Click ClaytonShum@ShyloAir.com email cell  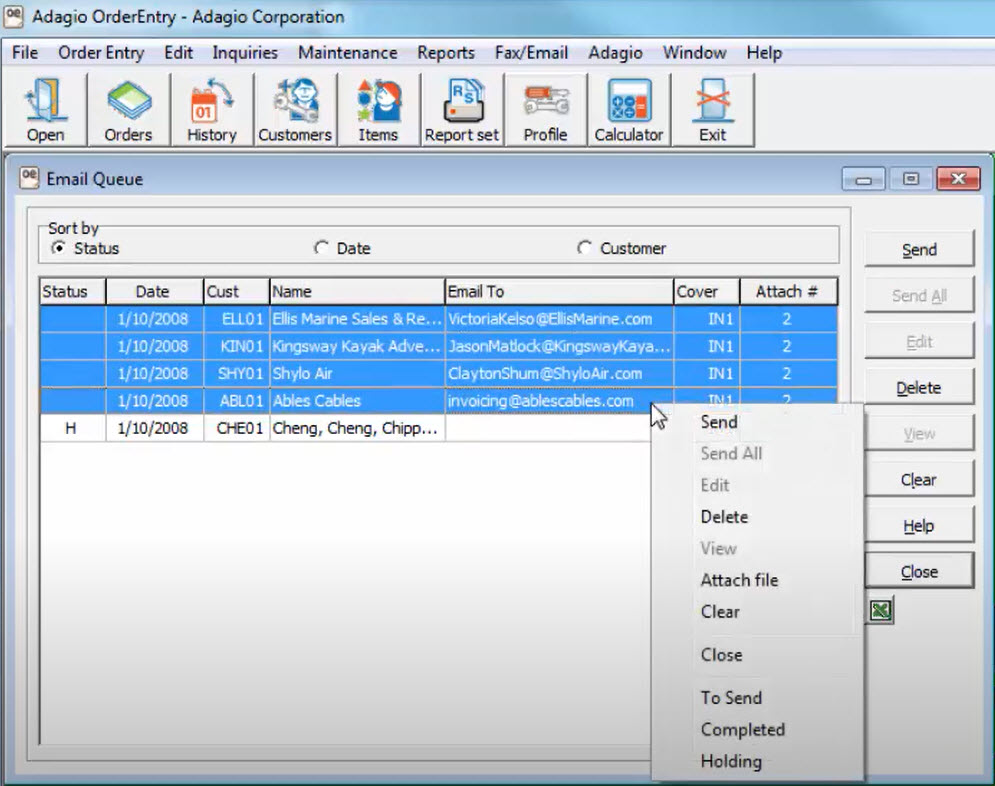coord(559,373)
